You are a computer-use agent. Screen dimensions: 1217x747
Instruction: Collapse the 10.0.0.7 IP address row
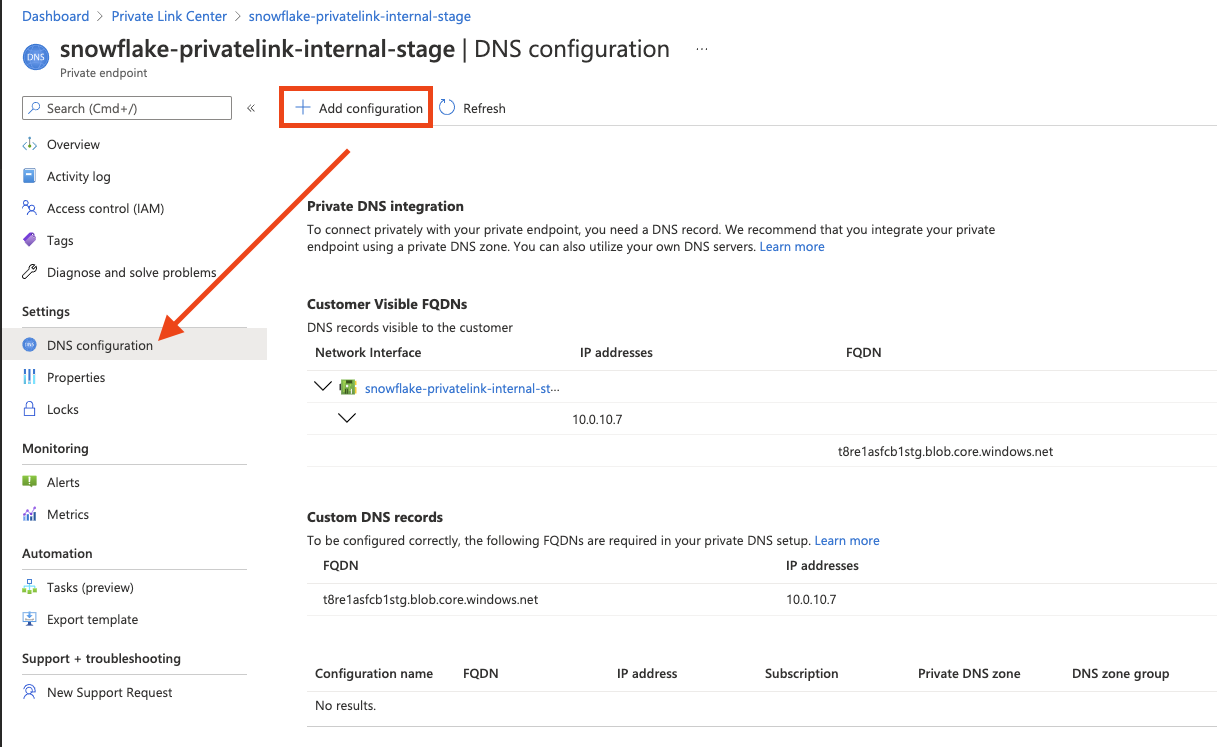pyautogui.click(x=347, y=418)
